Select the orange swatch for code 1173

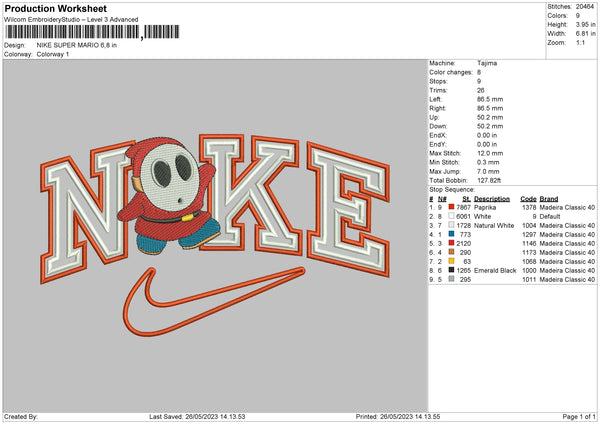pyautogui.click(x=452, y=252)
